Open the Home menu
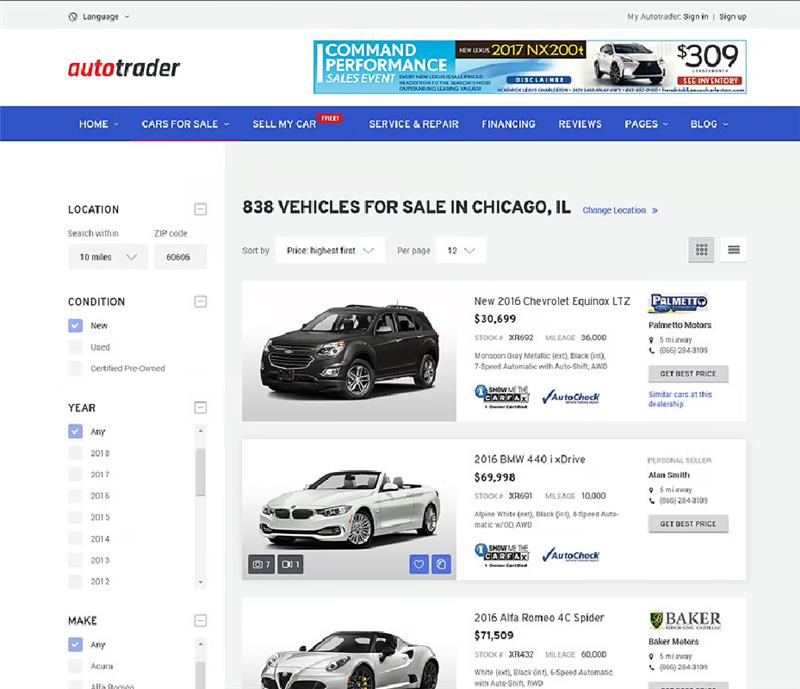This screenshot has width=800, height=689. (98, 124)
